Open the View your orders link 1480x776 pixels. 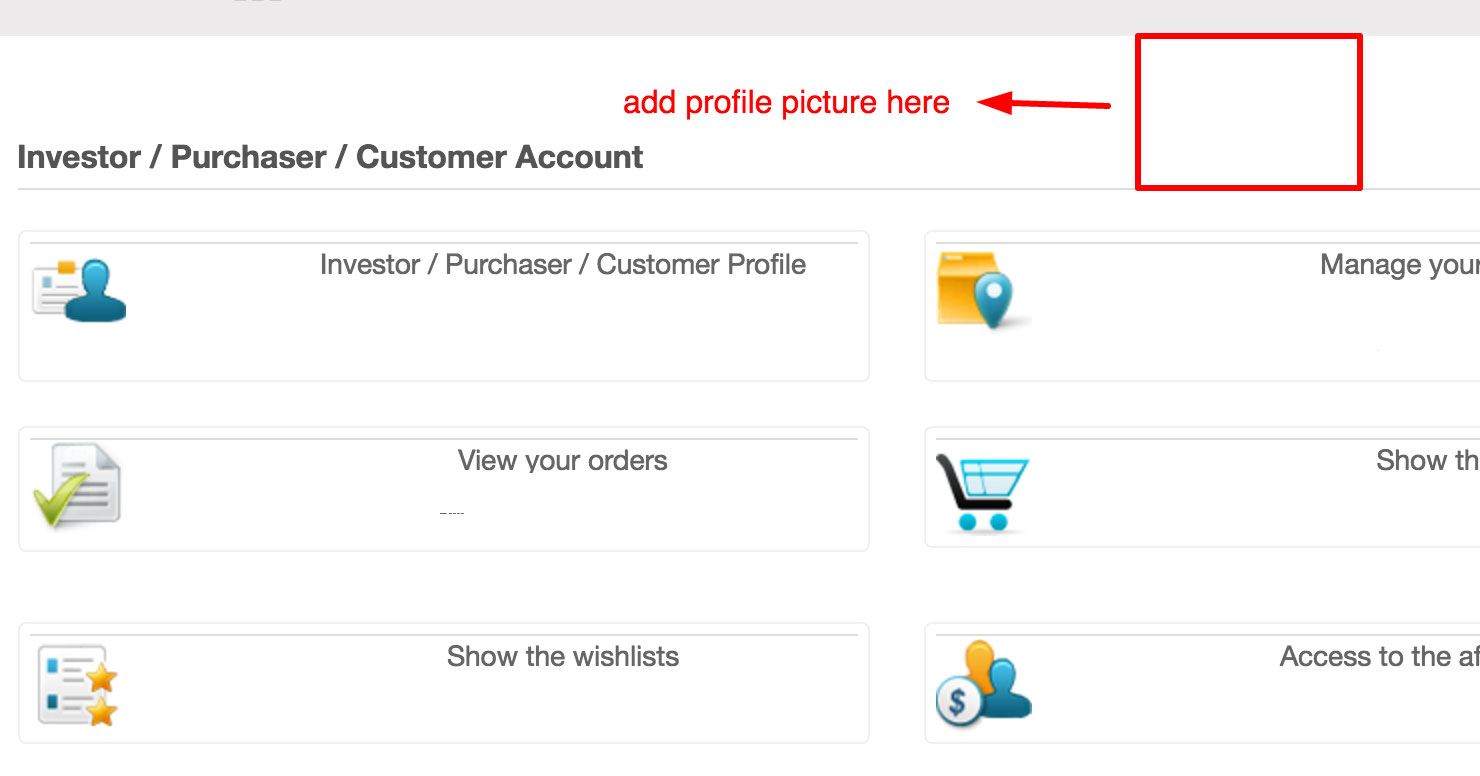coord(562,461)
